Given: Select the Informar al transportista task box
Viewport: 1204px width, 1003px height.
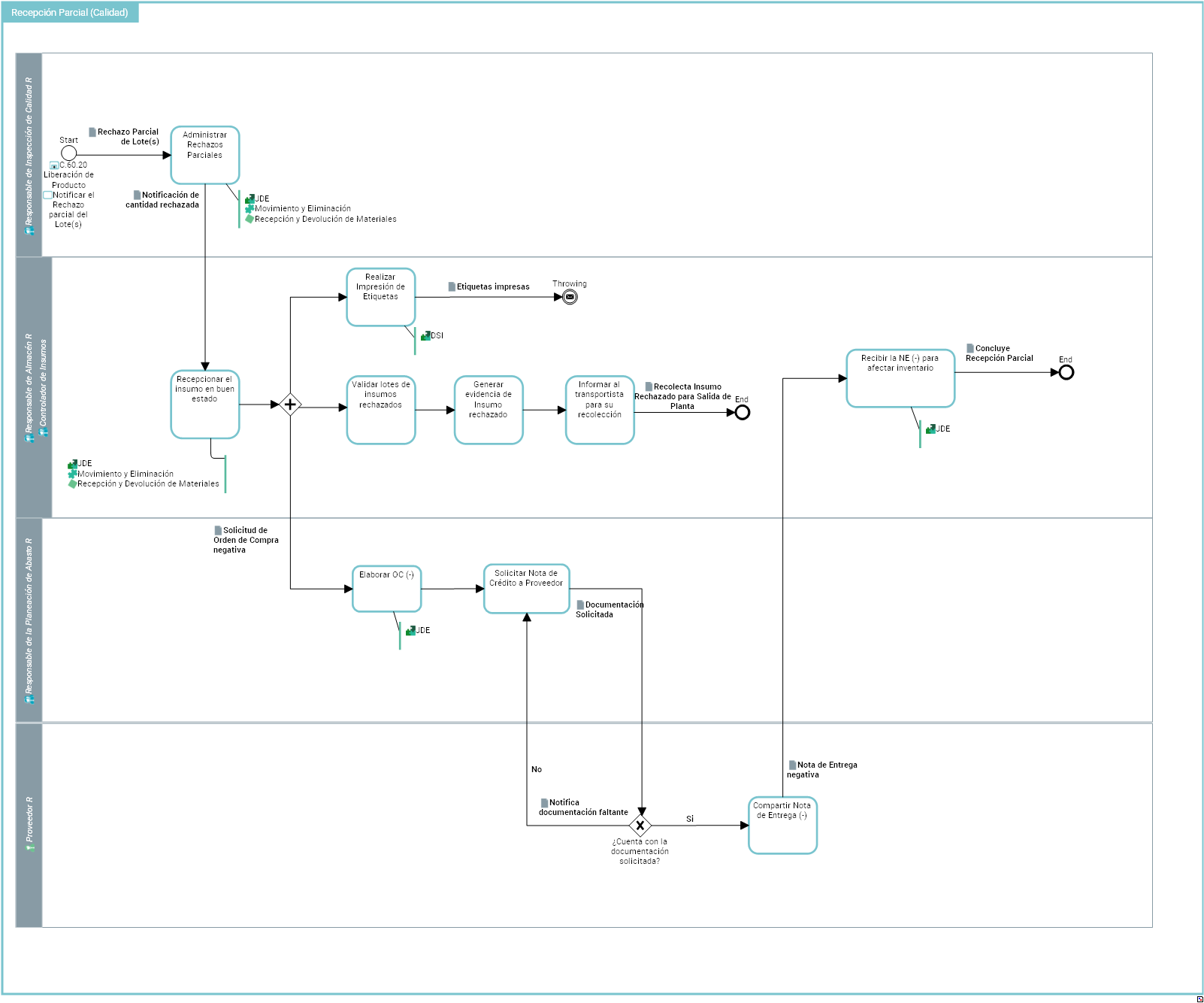Looking at the screenshot, I should click(600, 410).
